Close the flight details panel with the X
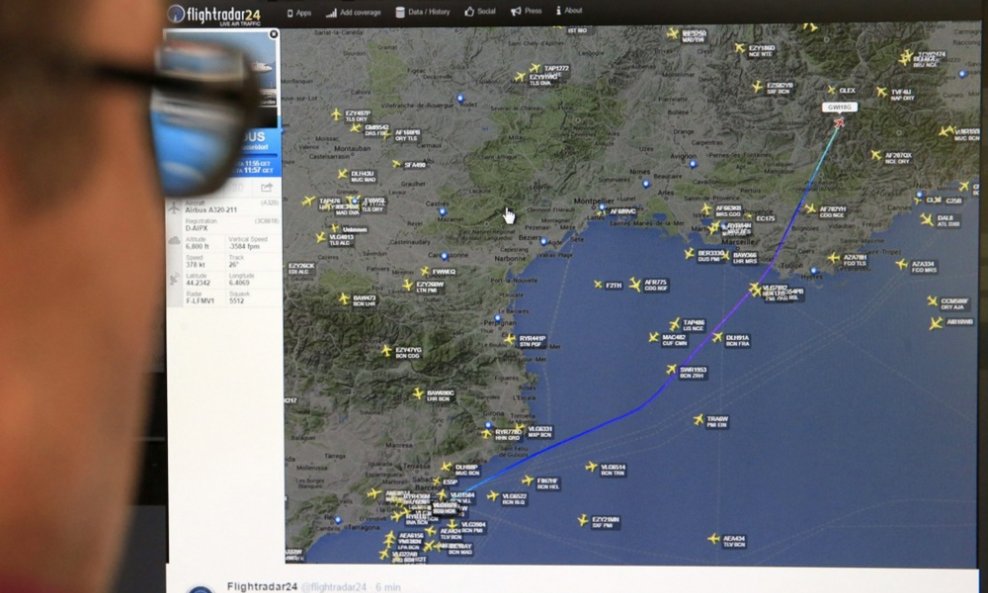Screen dimensions: 988x593 [x=272, y=35]
